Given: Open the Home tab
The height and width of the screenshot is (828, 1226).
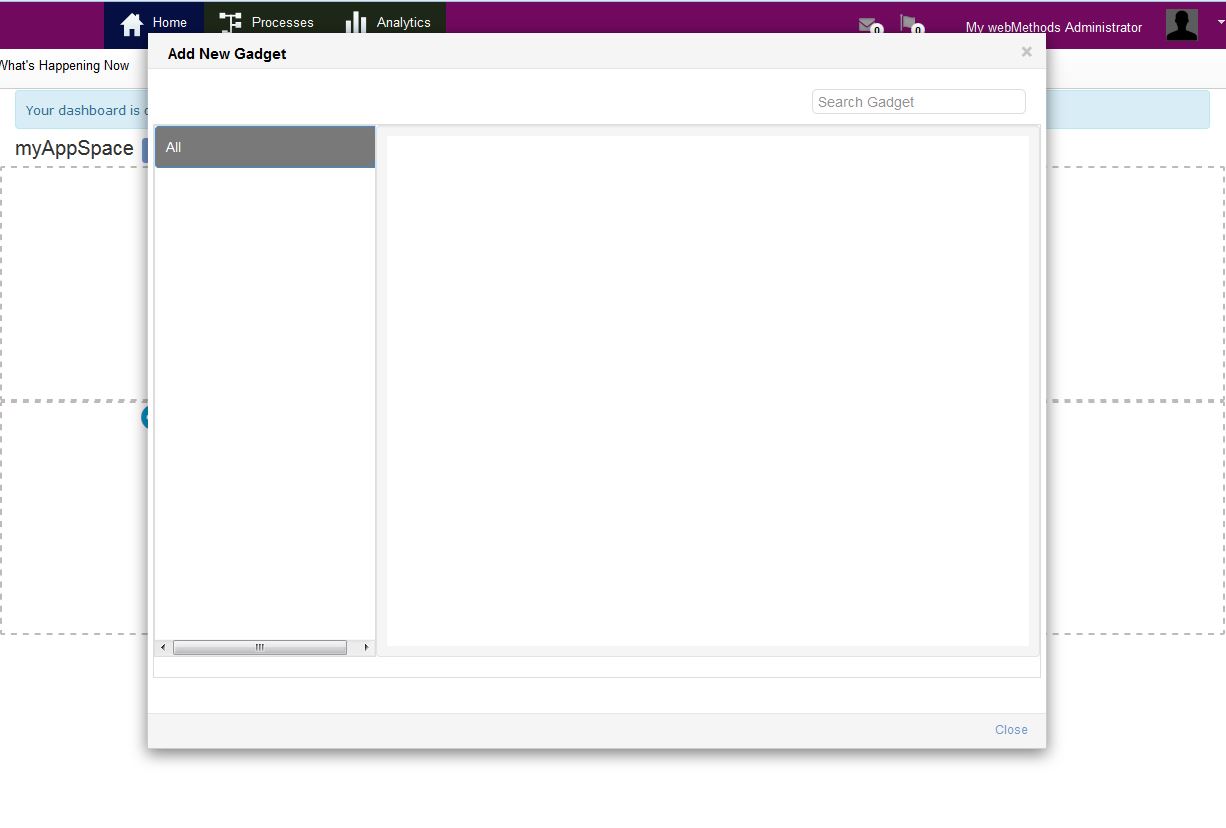Looking at the screenshot, I should click(x=169, y=22).
